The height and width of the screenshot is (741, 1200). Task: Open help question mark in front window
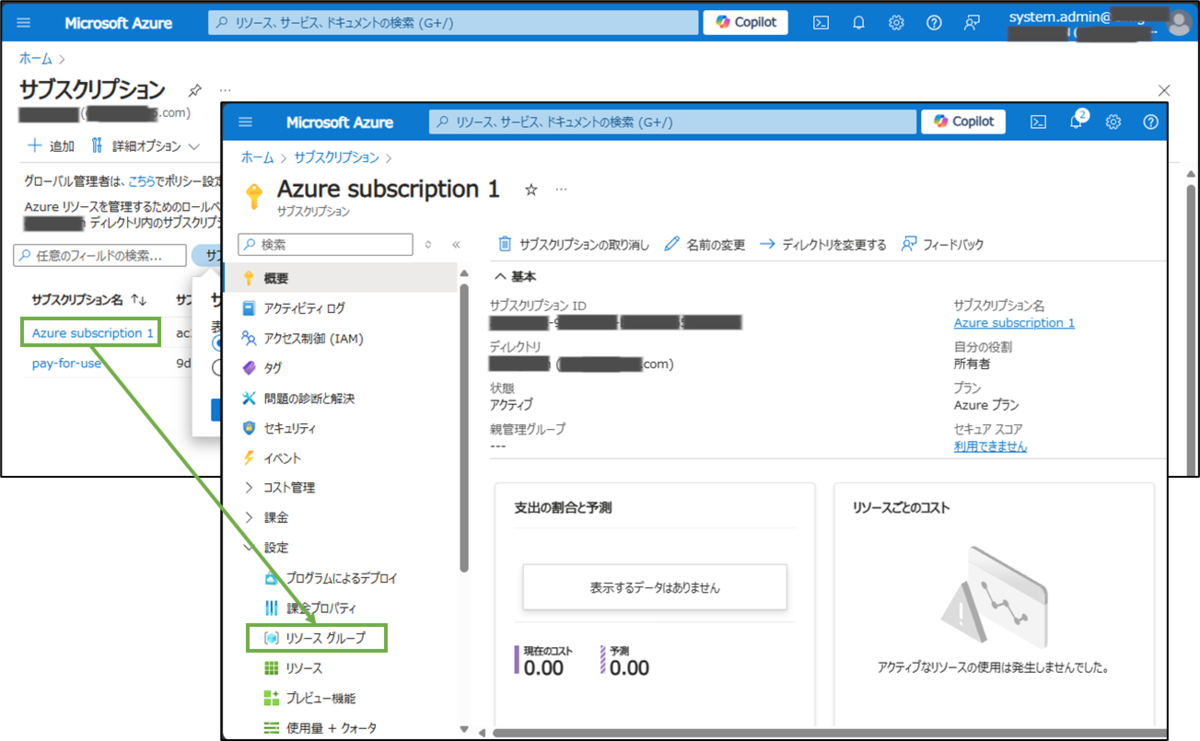point(1150,122)
